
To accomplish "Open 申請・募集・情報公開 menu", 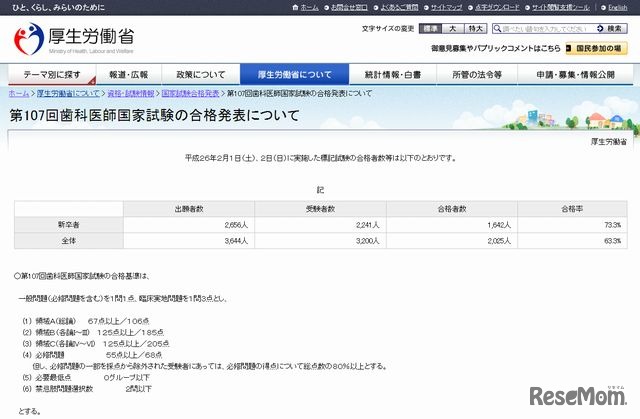I will (575, 75).
